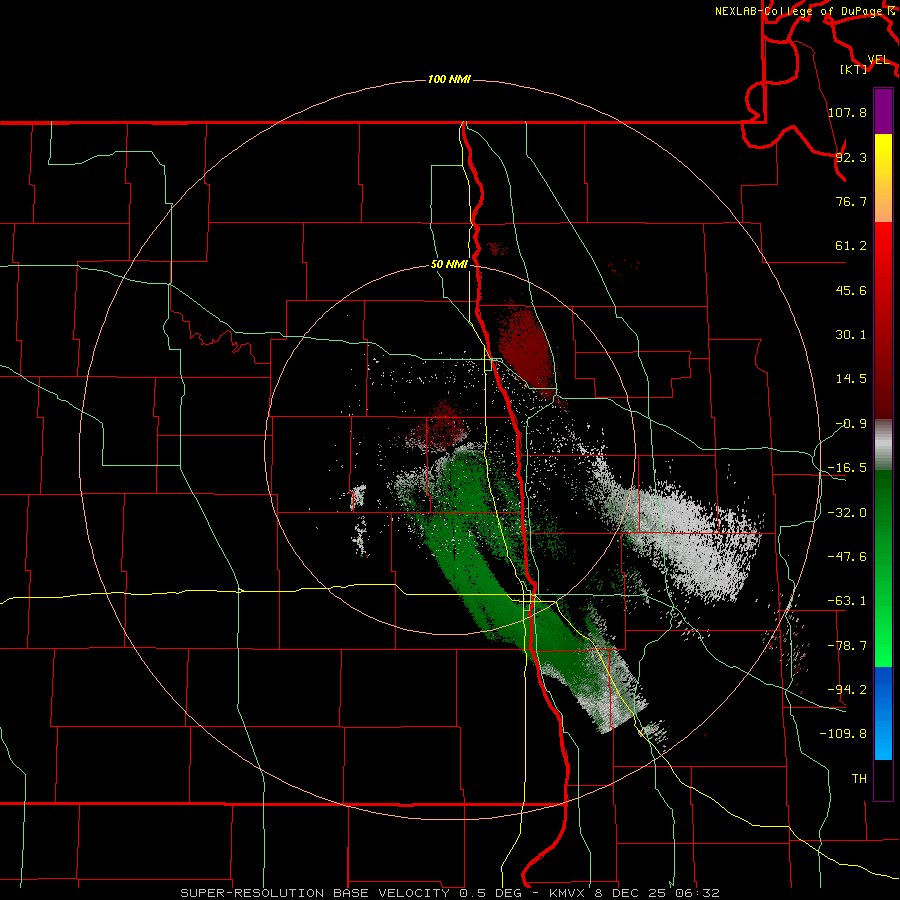Click the Super-Resolution Base Velocity KMVX caption
Image resolution: width=900 pixels, height=900 pixels.
450,893
